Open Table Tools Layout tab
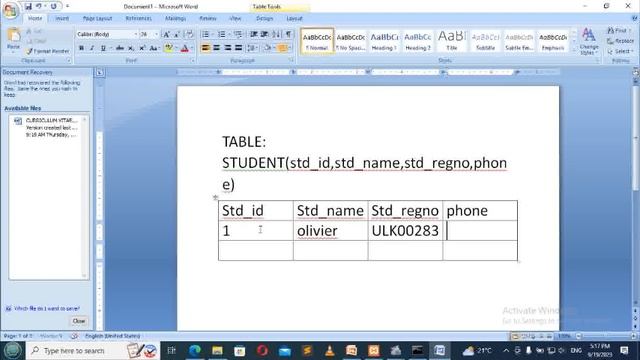This screenshot has height=360, width=640. [294, 18]
